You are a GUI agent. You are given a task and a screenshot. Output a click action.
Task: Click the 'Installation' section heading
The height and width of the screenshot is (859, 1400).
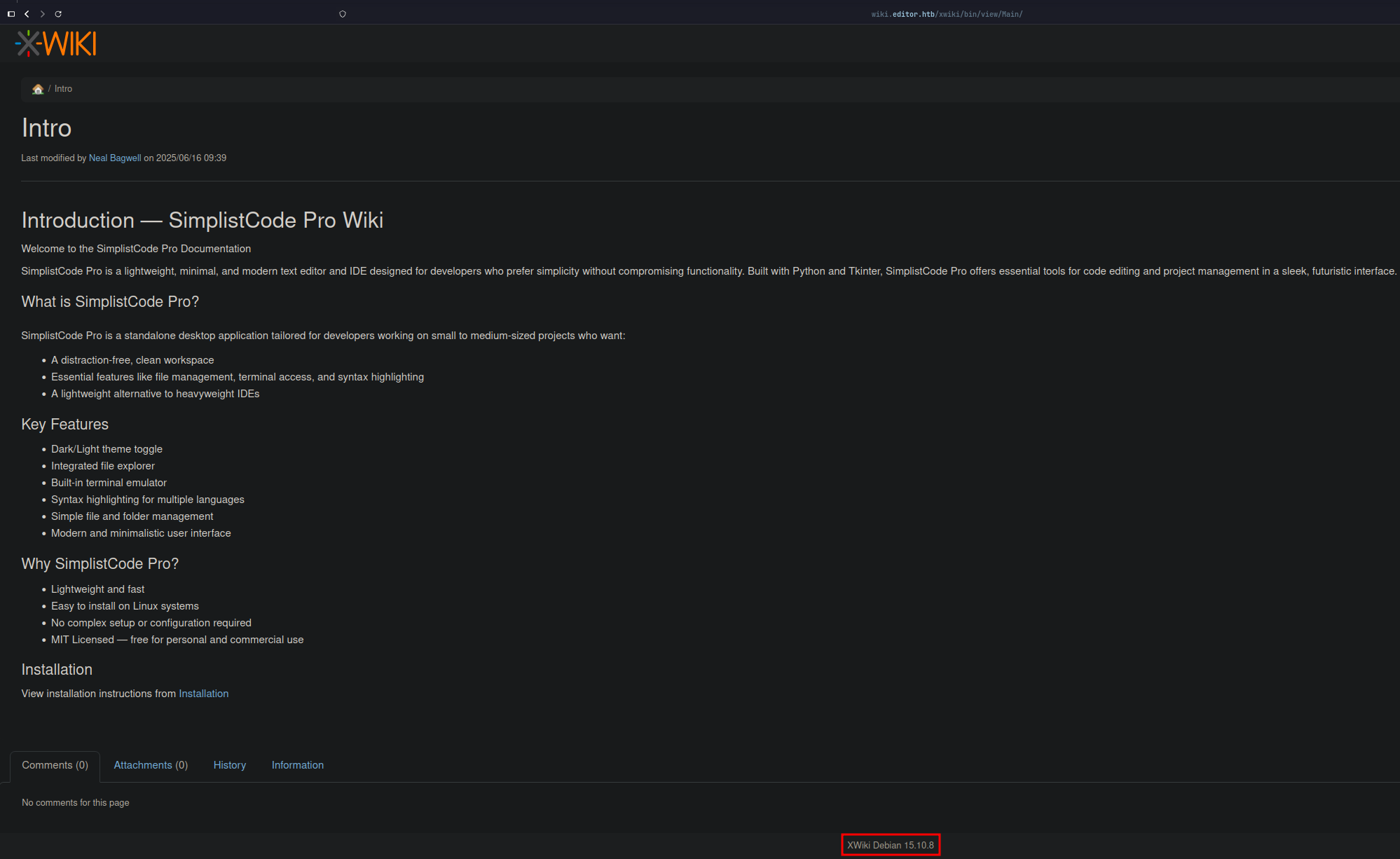click(x=57, y=670)
